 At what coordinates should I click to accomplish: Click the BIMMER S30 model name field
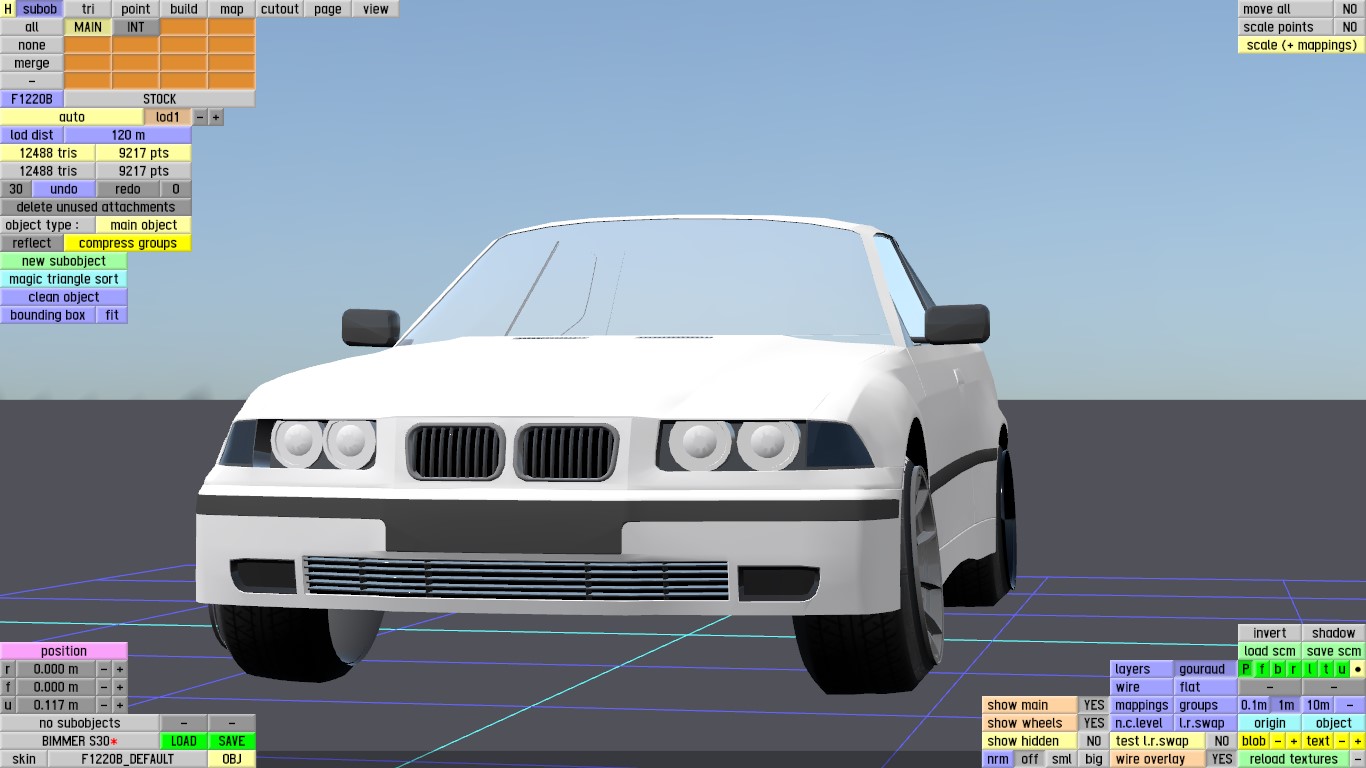coord(80,741)
